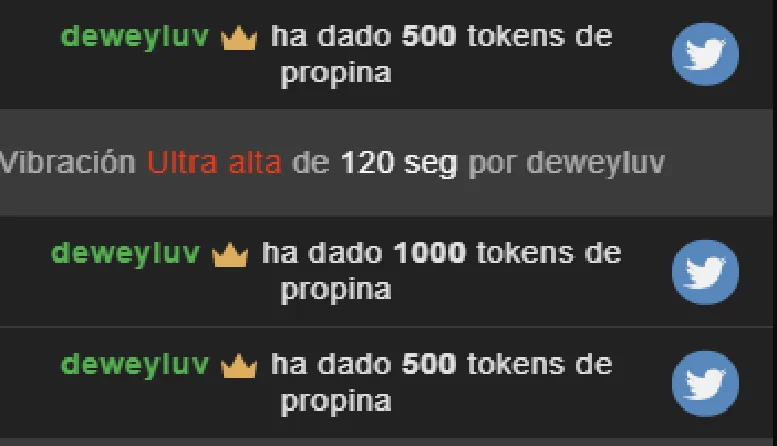The image size is (777, 446).
Task: Select the 'Vibración' notification row
Action: tap(386, 163)
